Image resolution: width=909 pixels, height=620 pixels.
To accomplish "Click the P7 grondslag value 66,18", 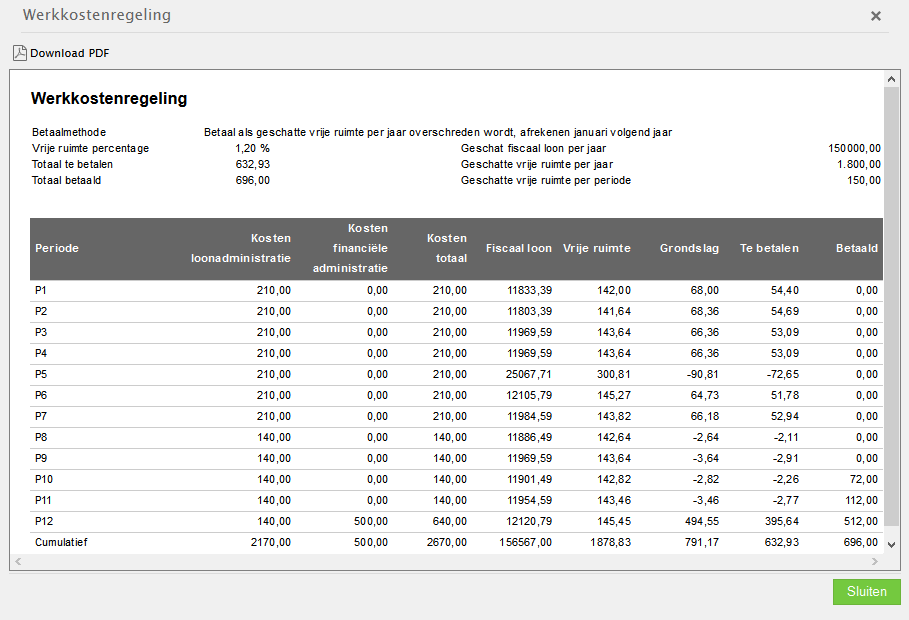I will (705, 416).
